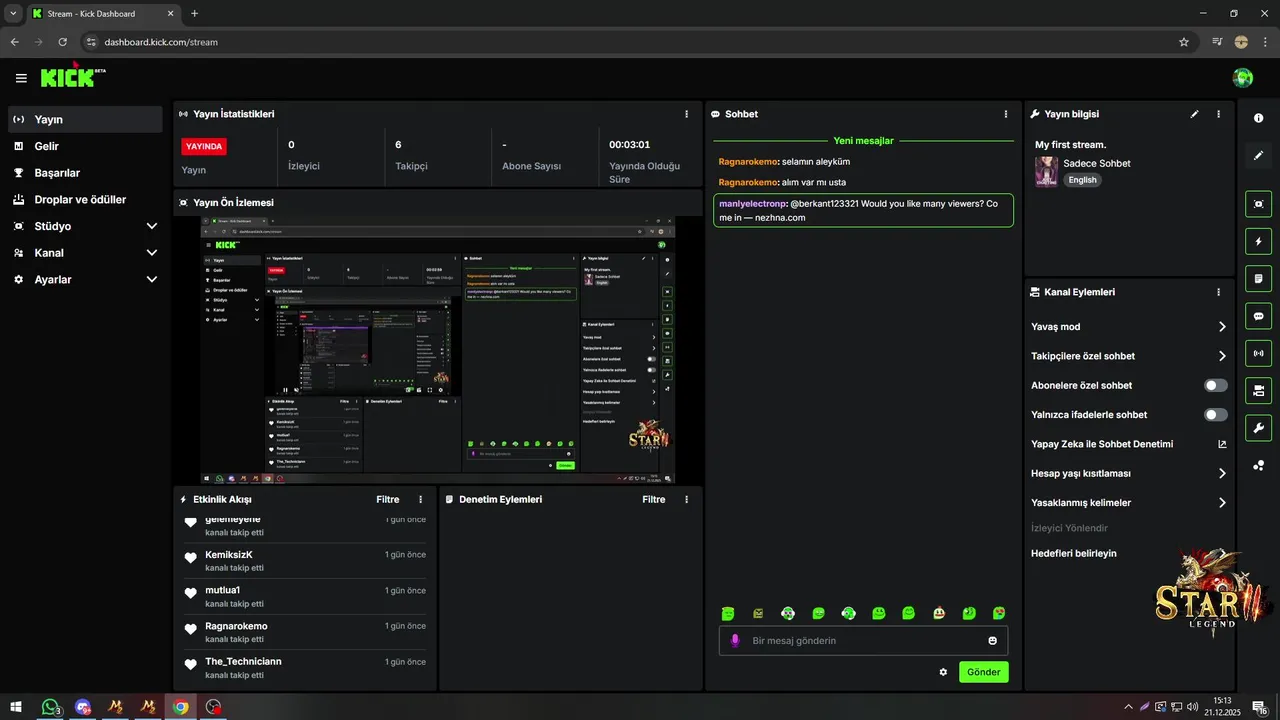
Task: Enable the Yalnızca ifadelerle sohbet switch
Action: (1216, 414)
